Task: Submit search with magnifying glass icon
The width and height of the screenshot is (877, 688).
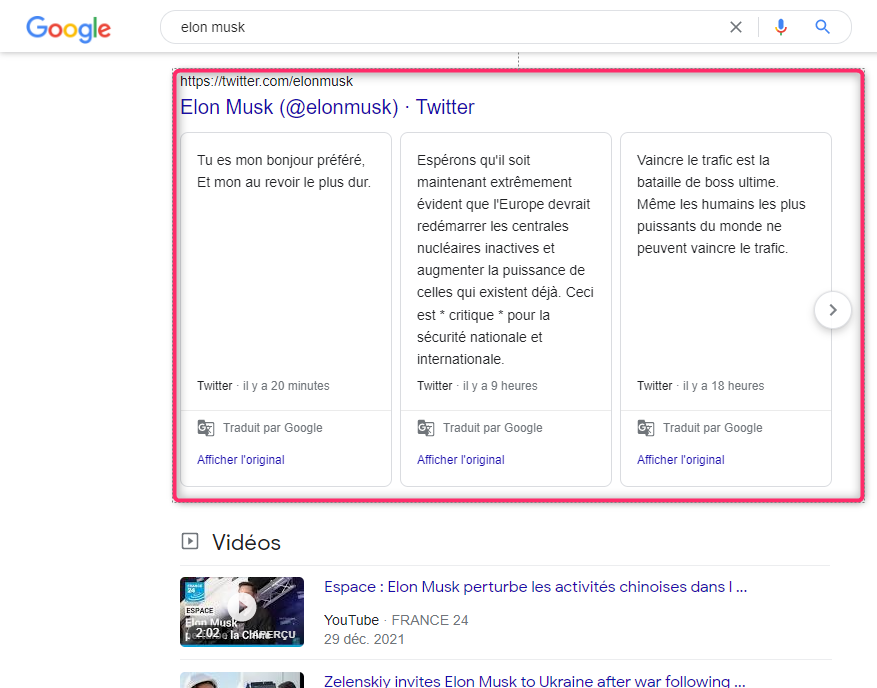Action: coord(822,27)
